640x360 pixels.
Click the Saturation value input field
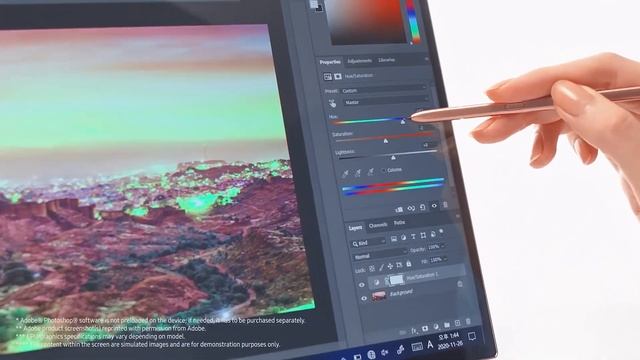[424, 128]
